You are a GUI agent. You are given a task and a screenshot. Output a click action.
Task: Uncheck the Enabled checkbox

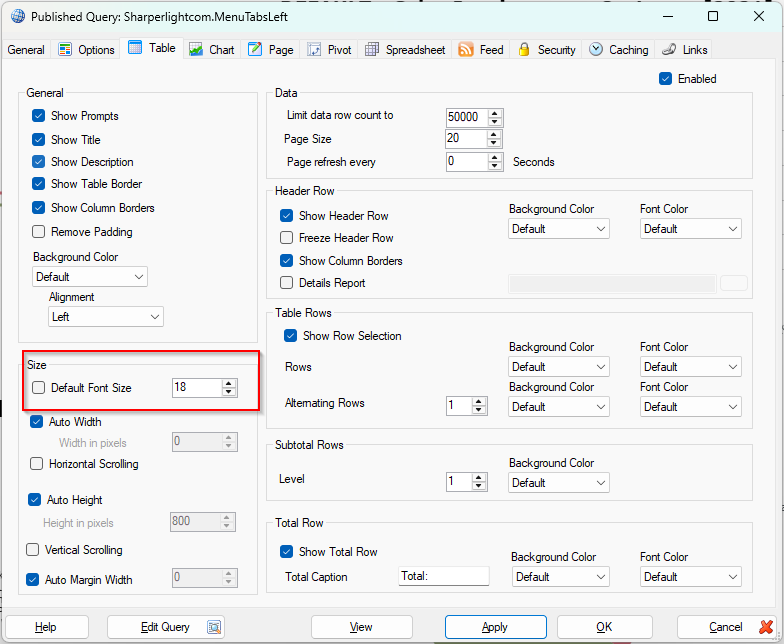pos(666,79)
